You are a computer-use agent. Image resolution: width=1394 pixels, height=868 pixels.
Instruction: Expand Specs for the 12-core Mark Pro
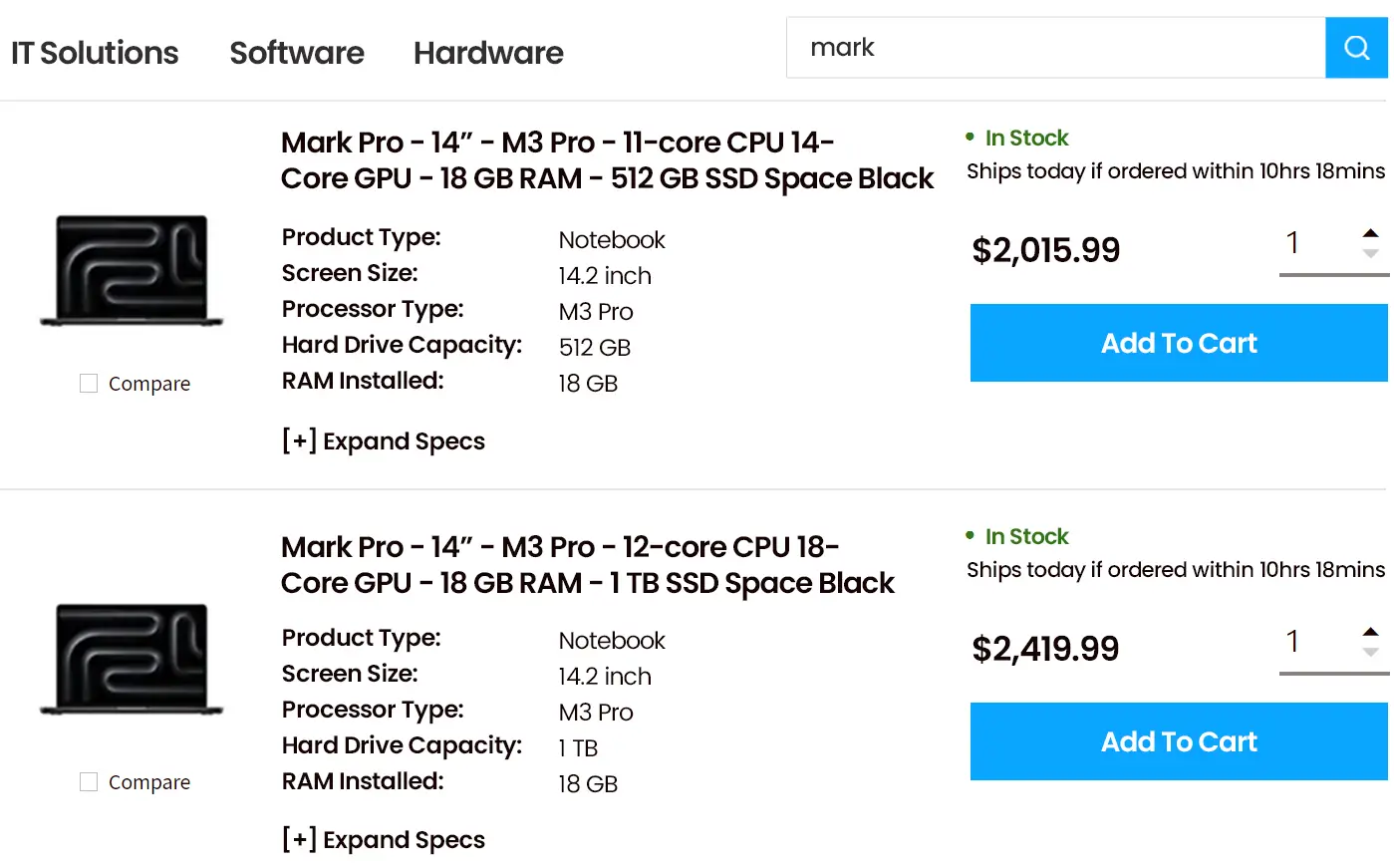384,840
